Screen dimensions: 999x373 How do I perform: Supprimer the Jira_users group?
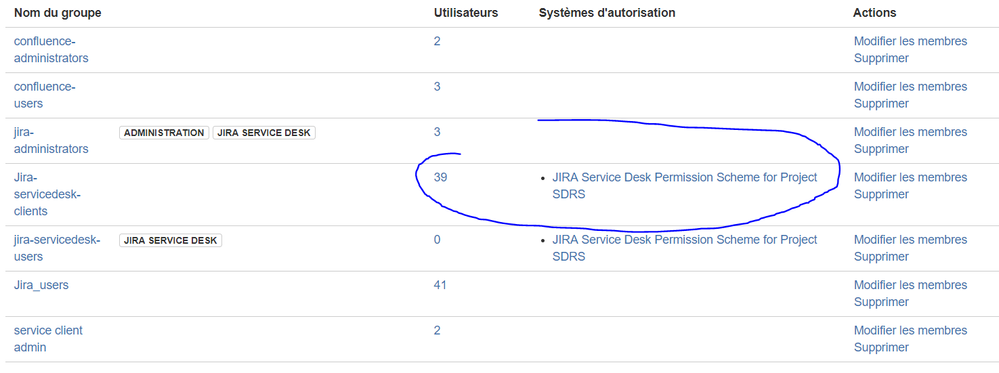point(881,302)
